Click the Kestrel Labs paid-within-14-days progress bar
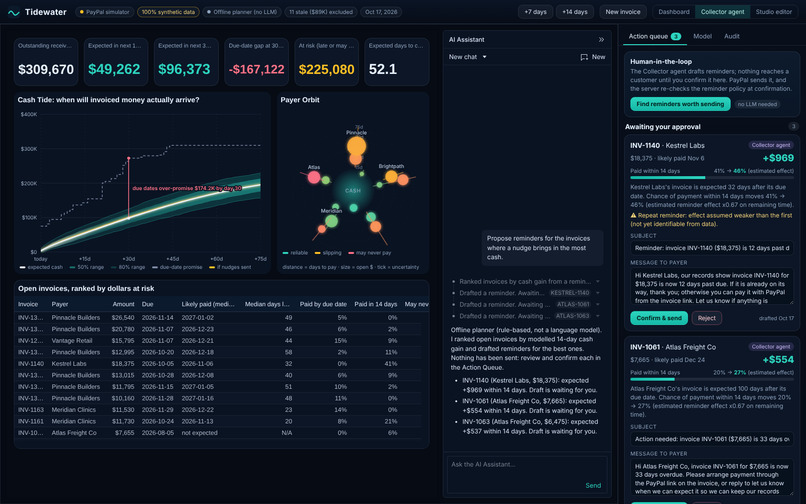The height and width of the screenshot is (504, 806). pos(711,177)
